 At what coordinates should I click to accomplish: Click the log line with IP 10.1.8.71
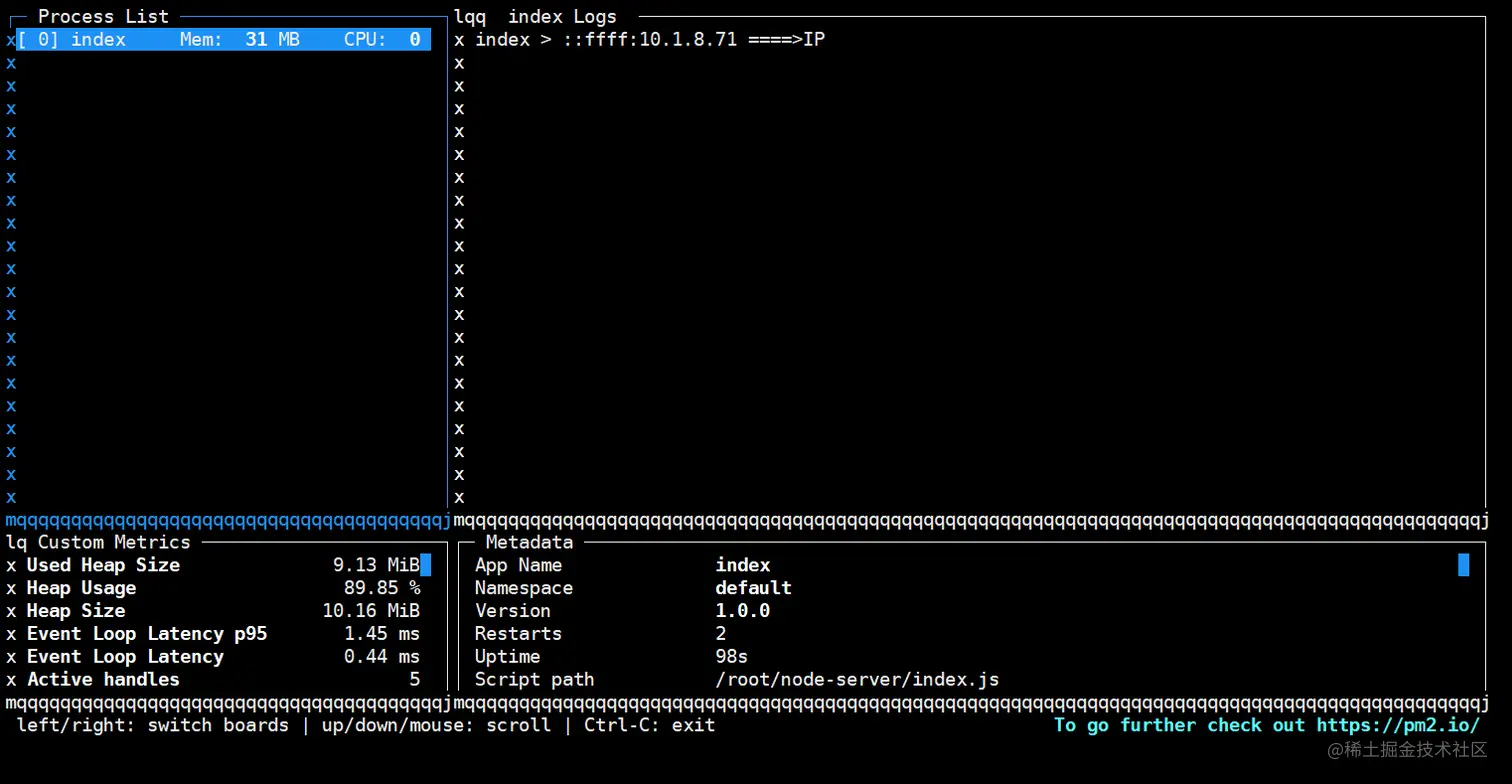click(650, 40)
